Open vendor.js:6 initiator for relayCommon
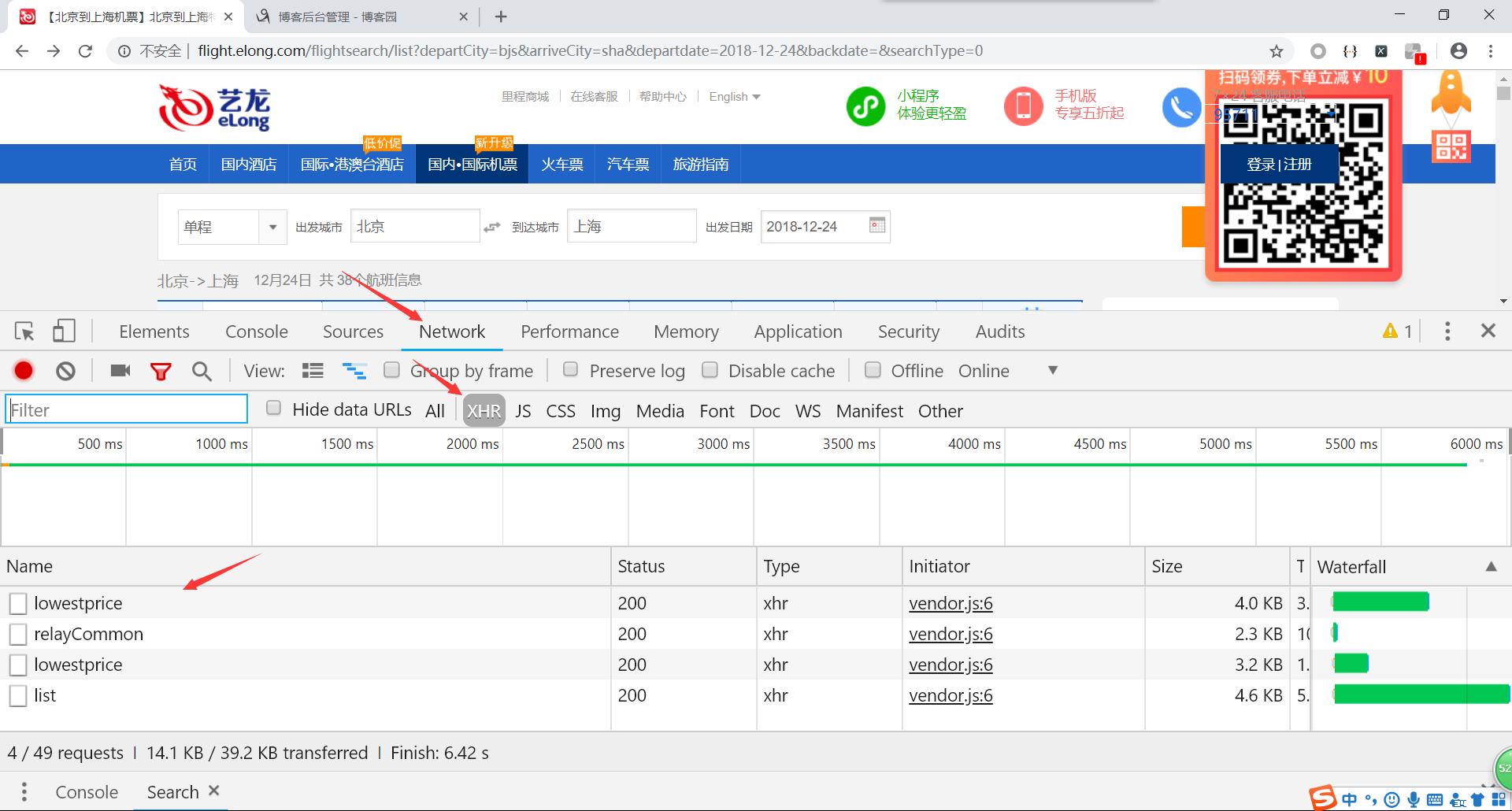 (951, 634)
